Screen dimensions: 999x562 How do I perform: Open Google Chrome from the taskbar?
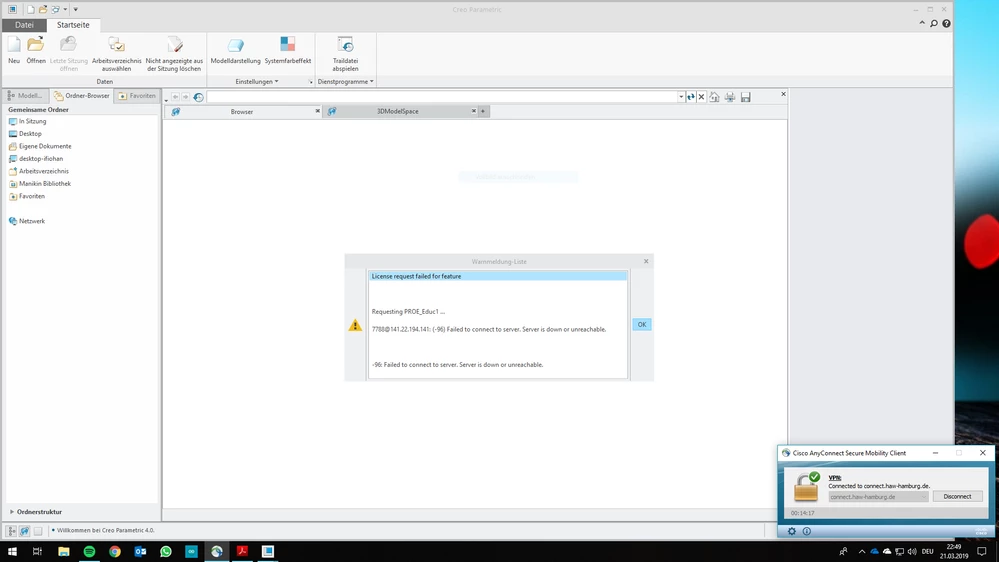point(115,551)
